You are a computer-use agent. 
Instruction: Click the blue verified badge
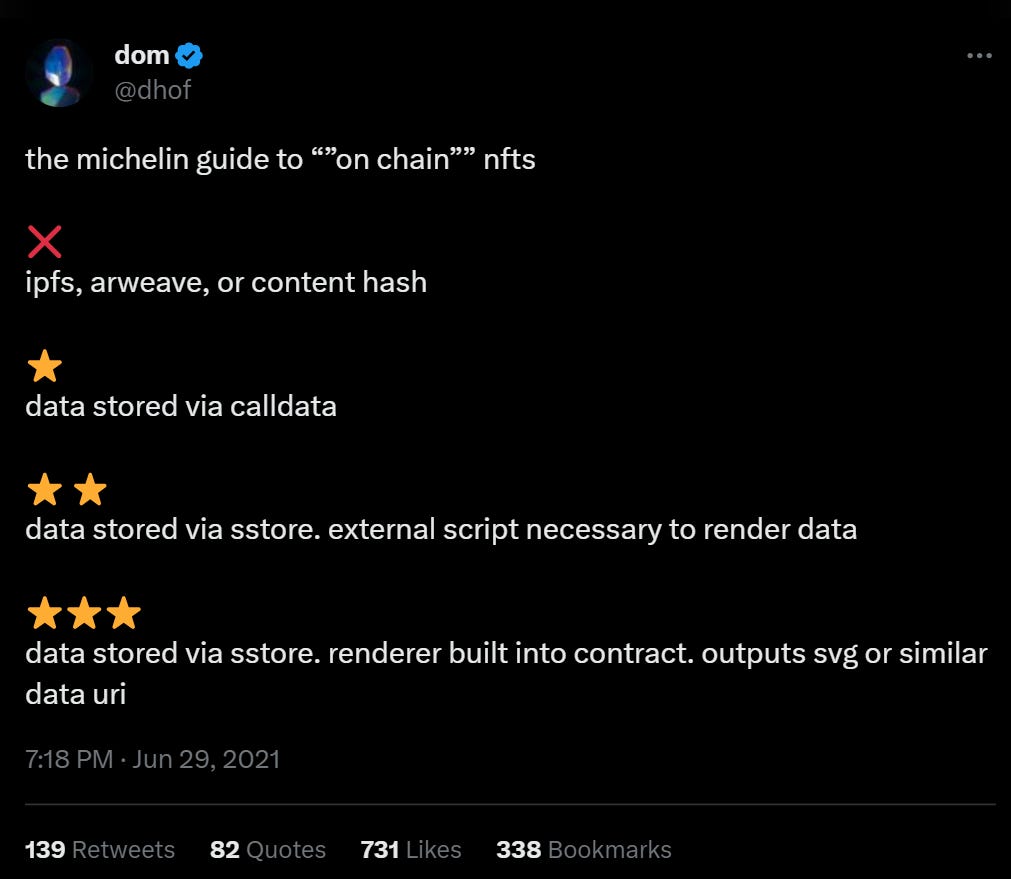tap(190, 56)
